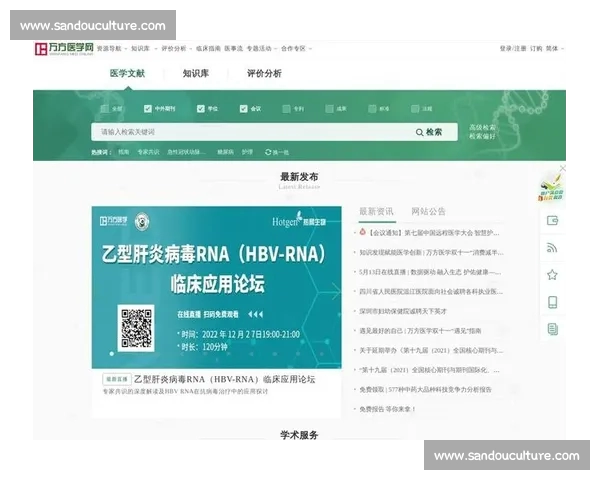Close the floating promo badge
This screenshot has width=600, height=480.
pyautogui.click(x=563, y=168)
